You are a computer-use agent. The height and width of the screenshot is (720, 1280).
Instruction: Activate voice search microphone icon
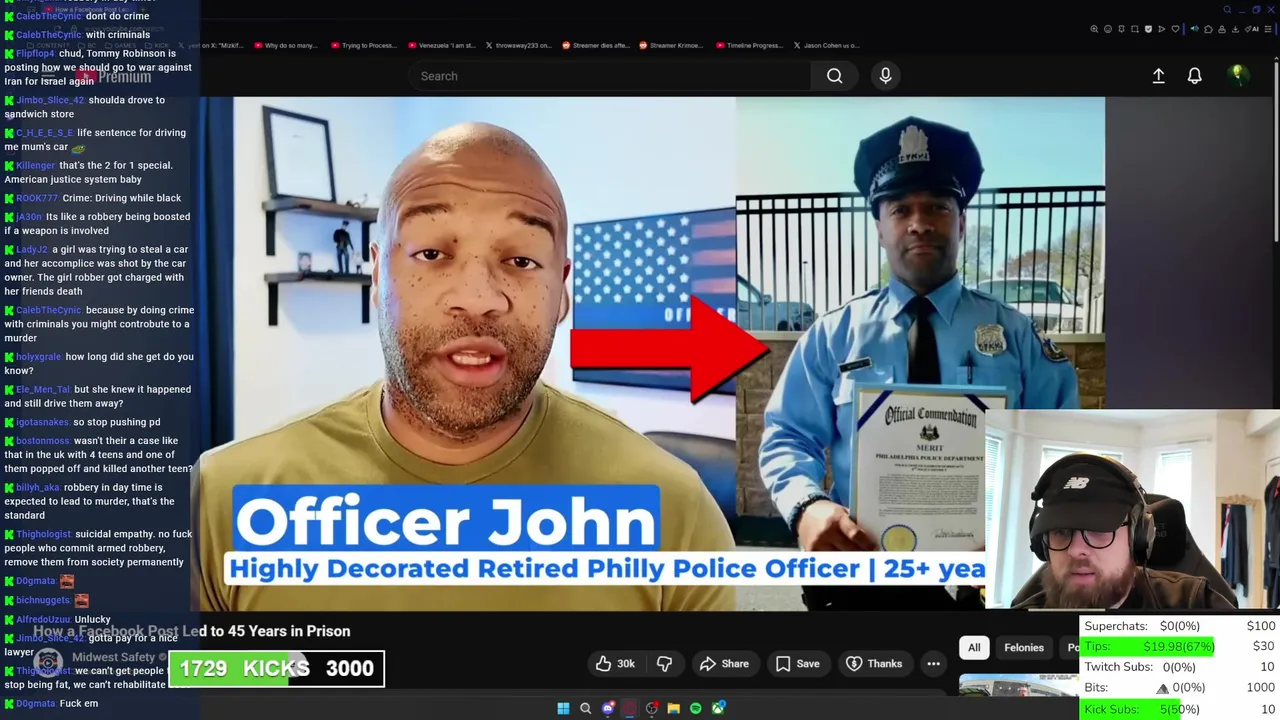[x=885, y=76]
